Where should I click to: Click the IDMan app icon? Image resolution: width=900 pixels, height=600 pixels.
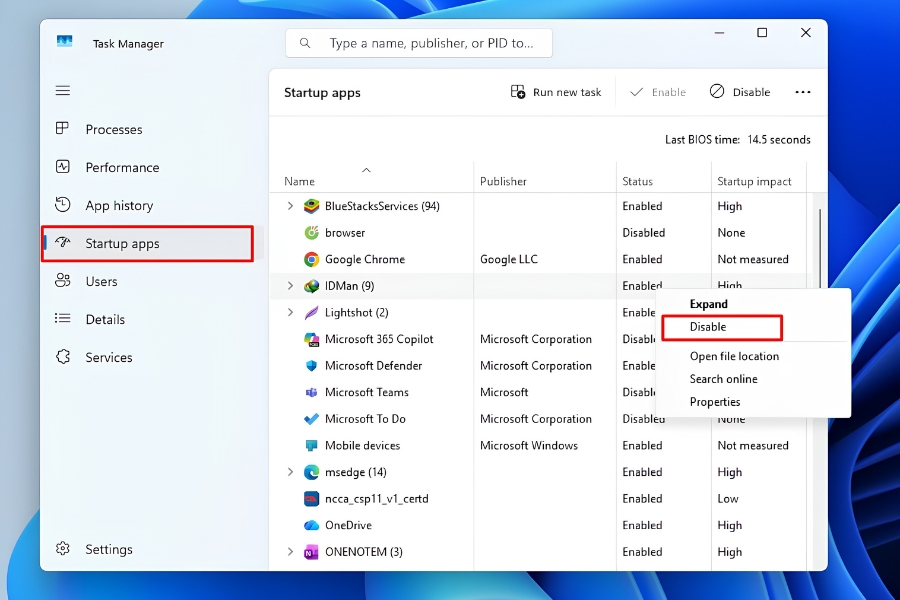point(311,286)
